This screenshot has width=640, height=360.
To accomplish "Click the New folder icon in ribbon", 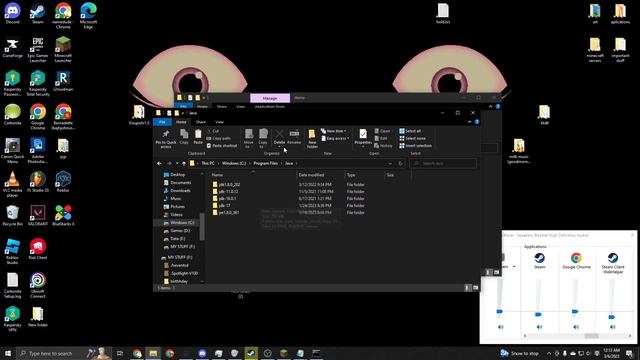I will [312, 134].
